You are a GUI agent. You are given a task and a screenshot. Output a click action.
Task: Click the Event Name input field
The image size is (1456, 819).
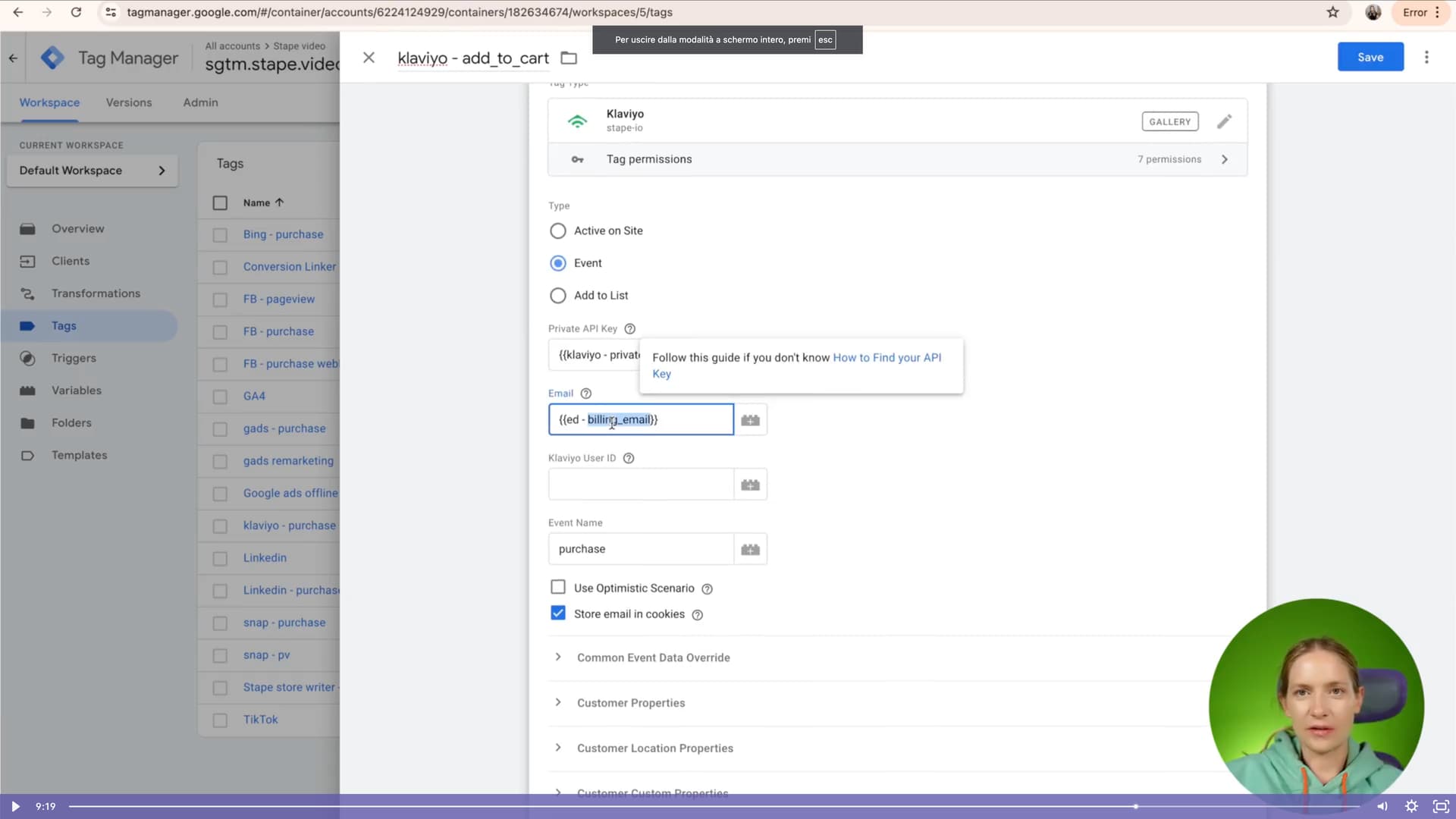coord(641,549)
